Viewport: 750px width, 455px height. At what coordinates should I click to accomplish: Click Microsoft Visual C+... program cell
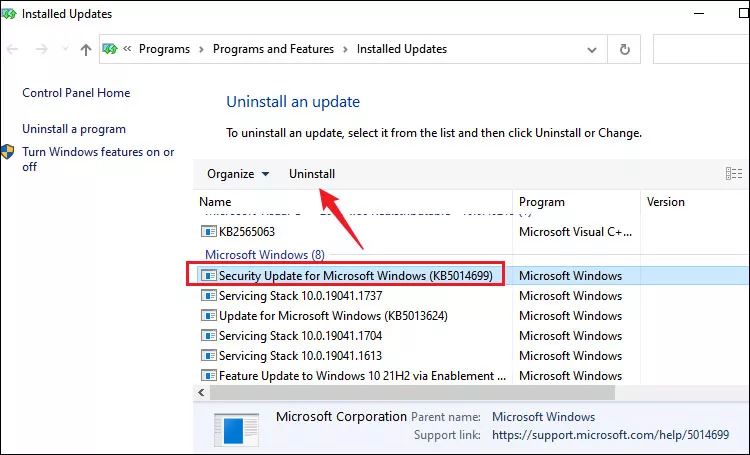click(575, 232)
